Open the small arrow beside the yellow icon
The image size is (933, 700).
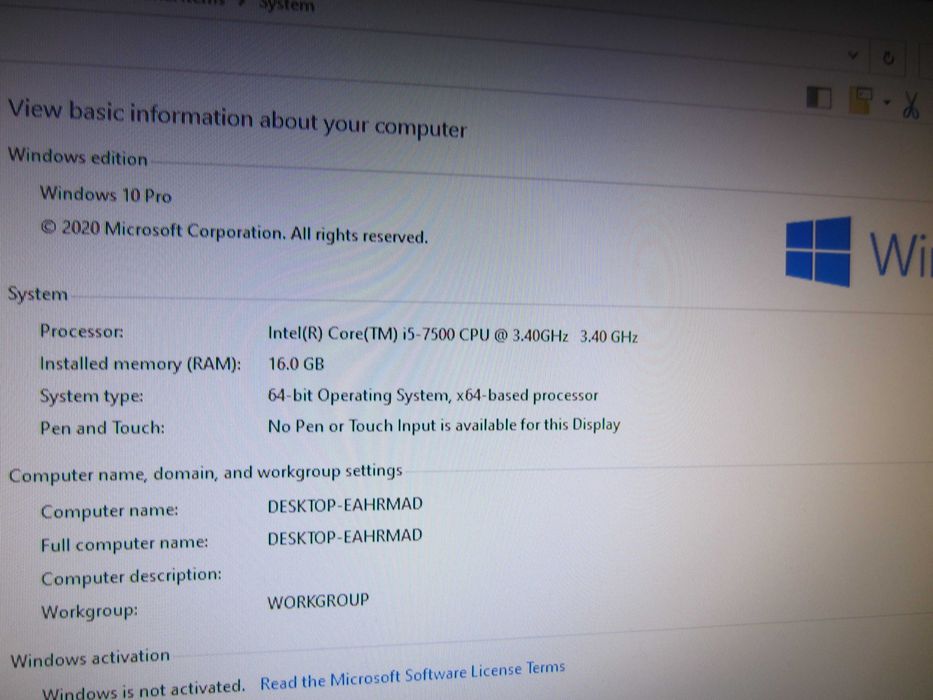[887, 102]
